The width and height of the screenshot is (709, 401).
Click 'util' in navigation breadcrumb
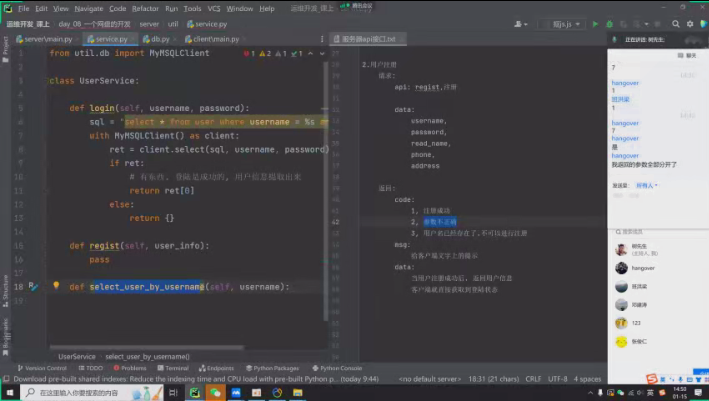pos(173,24)
